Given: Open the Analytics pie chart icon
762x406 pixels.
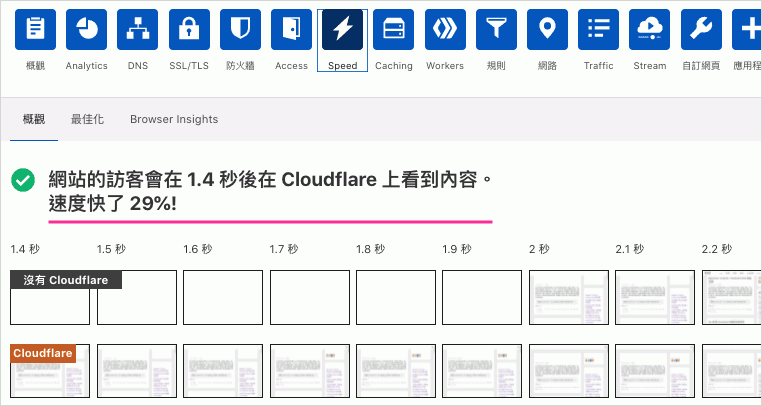Looking at the screenshot, I should (87, 29).
